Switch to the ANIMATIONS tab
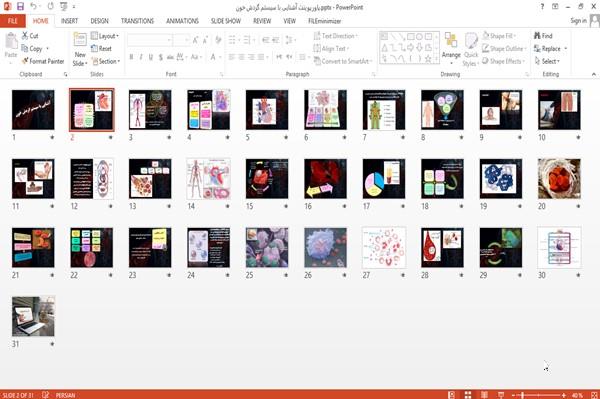 183,21
